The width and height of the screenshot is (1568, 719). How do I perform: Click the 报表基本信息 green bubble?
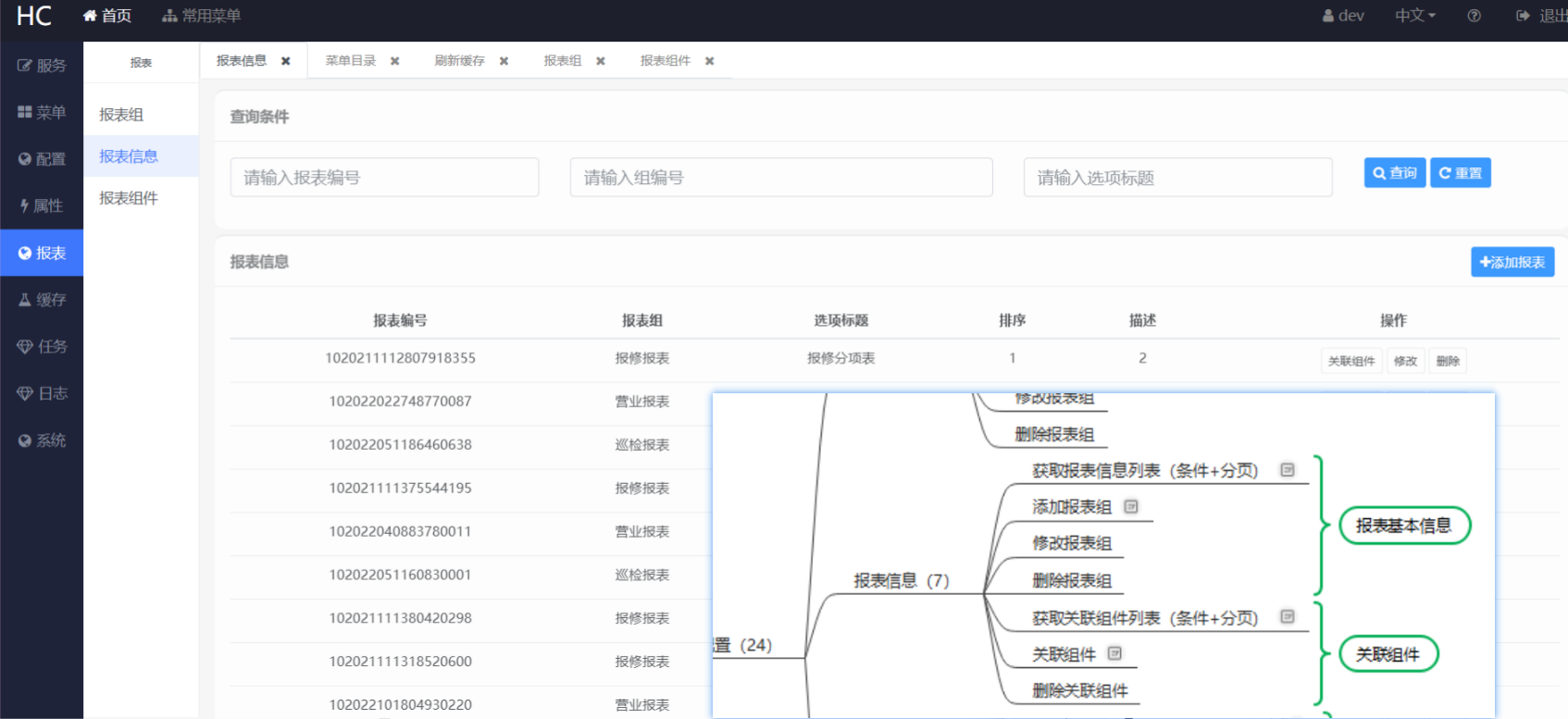[x=1404, y=526]
